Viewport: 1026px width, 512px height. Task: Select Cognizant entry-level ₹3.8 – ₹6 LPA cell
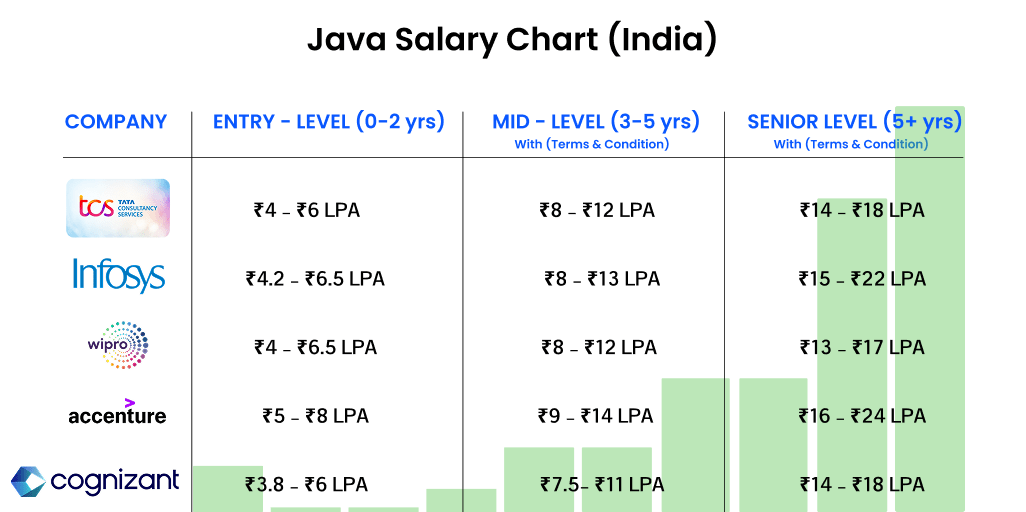coord(306,485)
